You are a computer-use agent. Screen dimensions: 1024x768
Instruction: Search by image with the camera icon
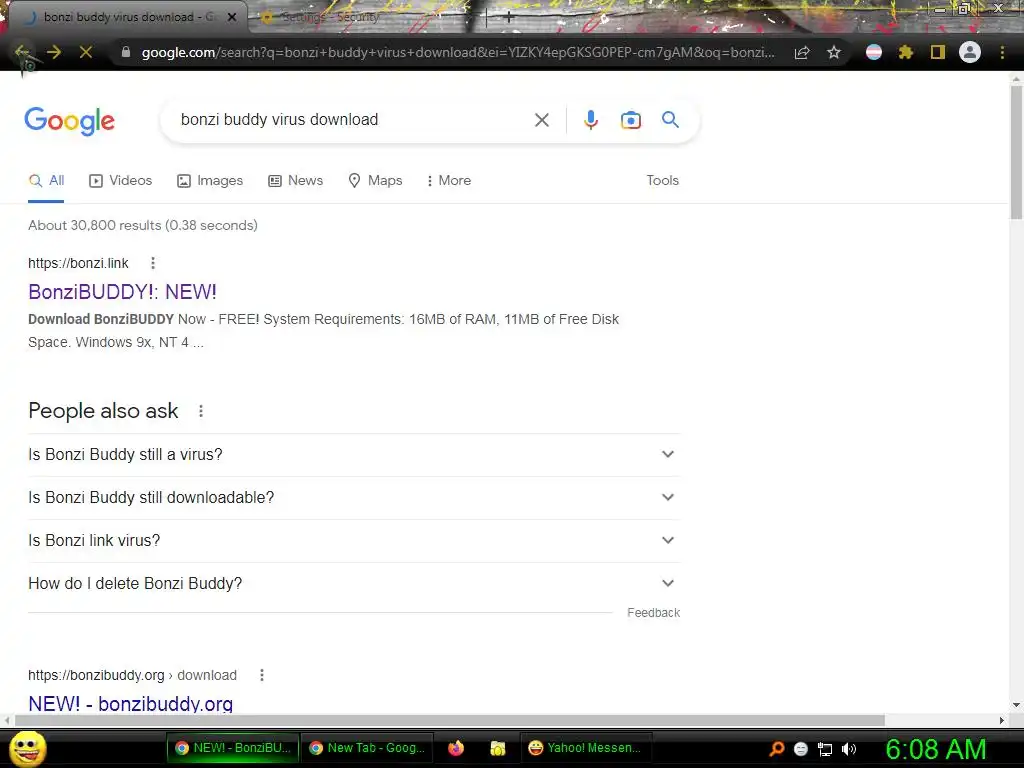pos(630,120)
